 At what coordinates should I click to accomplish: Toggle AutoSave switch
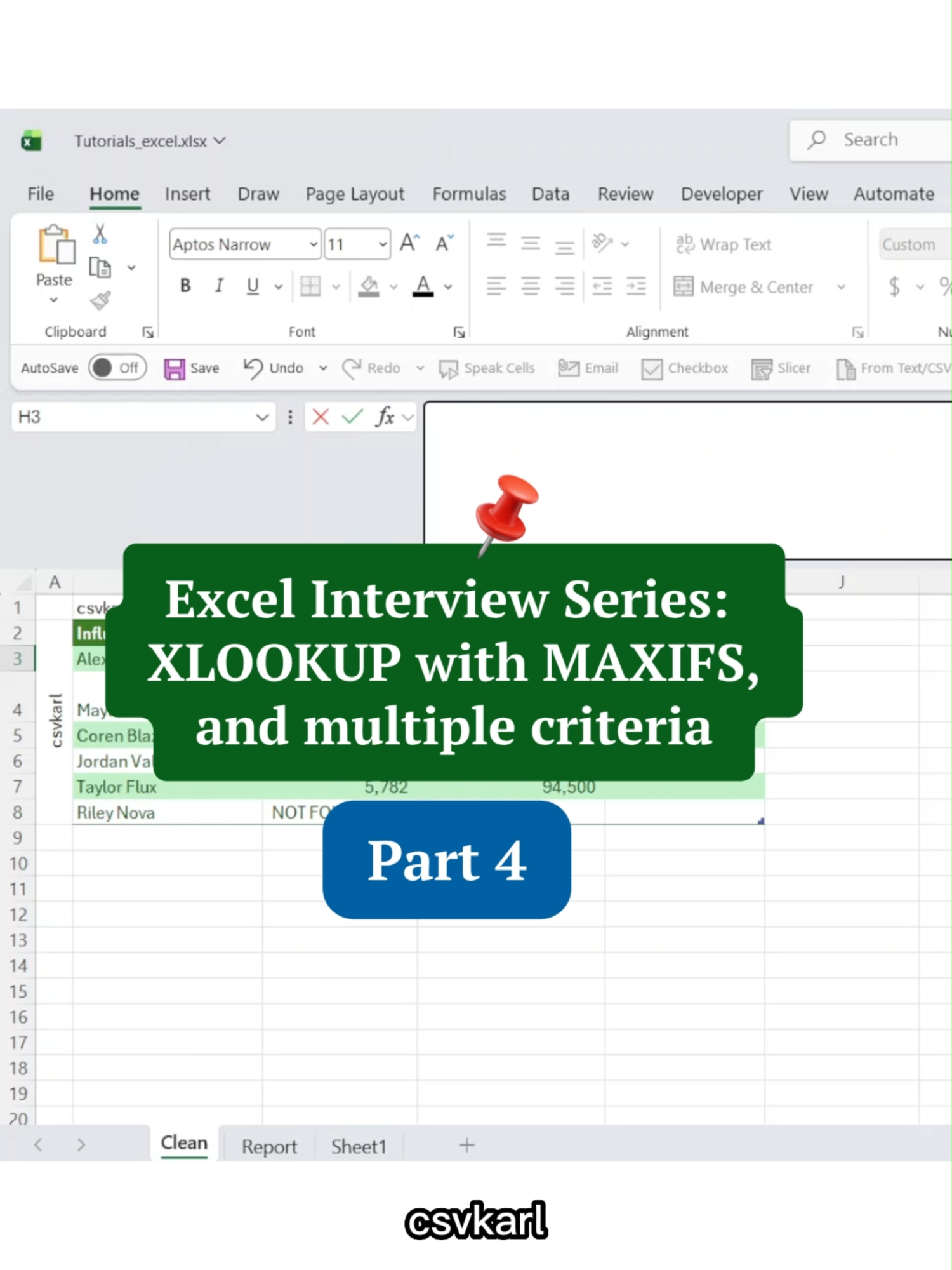coord(117,368)
